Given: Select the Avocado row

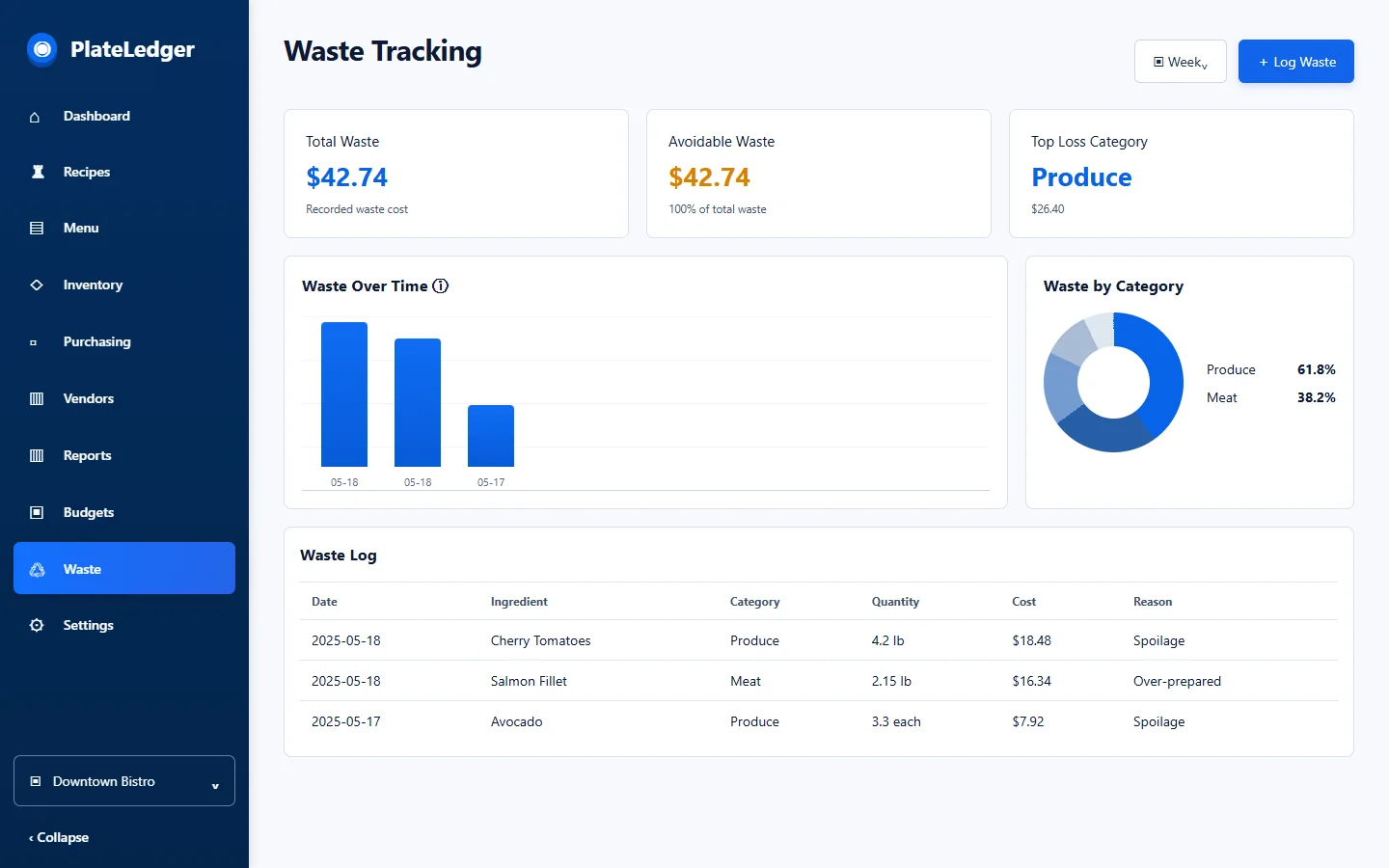Looking at the screenshot, I should point(819,721).
